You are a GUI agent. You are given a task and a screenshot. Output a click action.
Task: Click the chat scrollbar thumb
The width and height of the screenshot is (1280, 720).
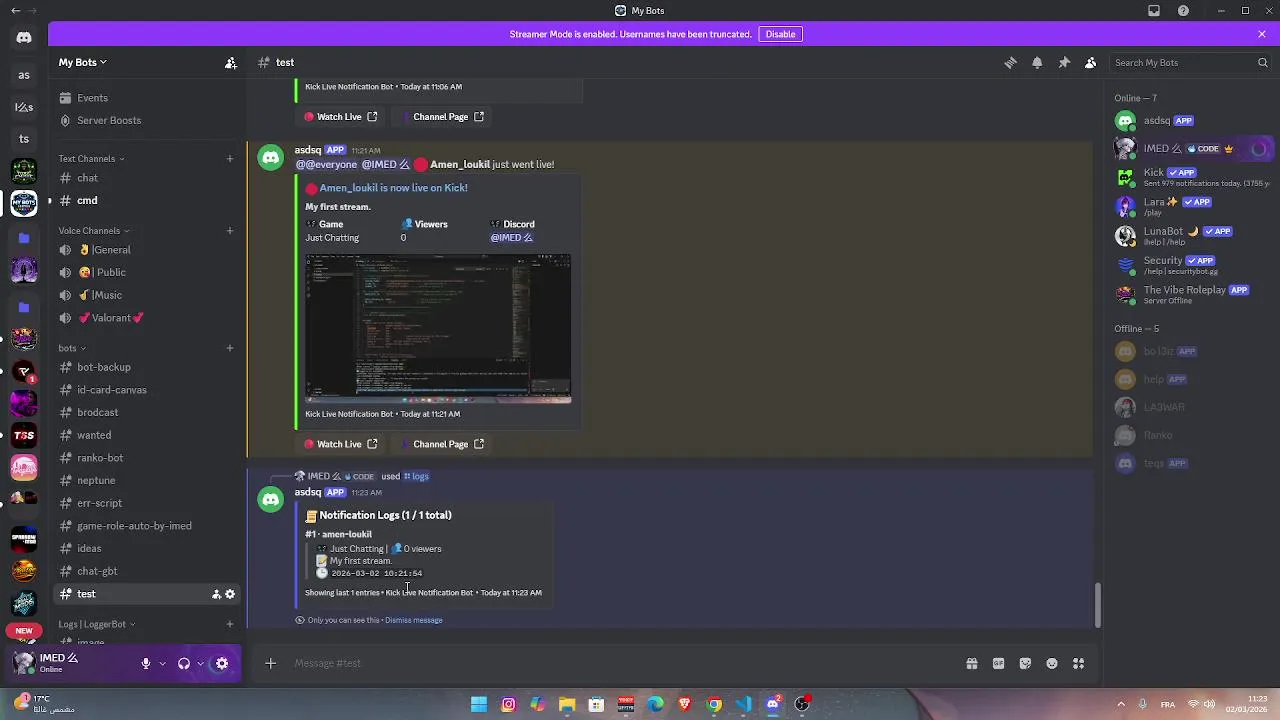coord(1097,605)
